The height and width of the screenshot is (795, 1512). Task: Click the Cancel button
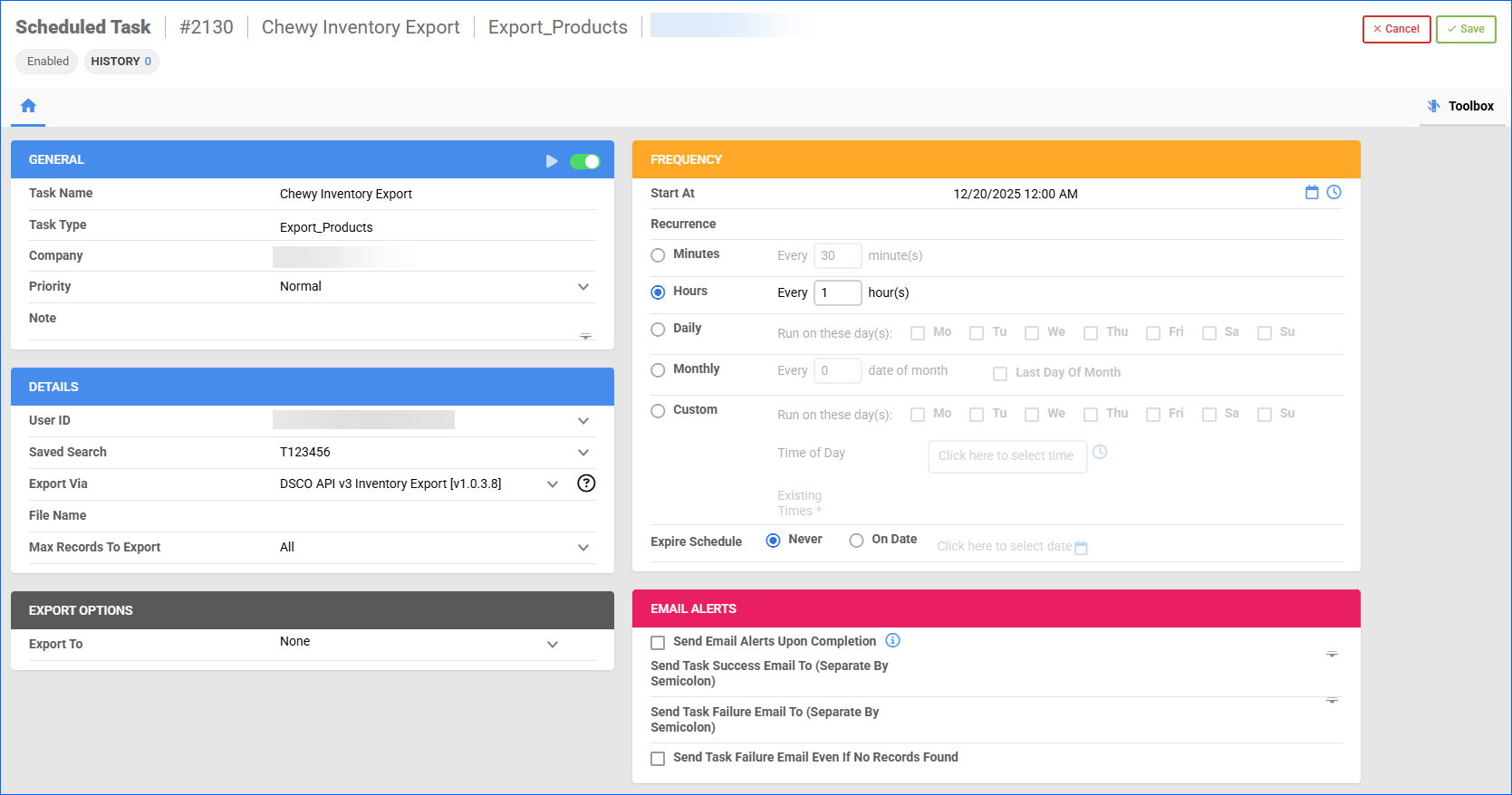[1396, 29]
